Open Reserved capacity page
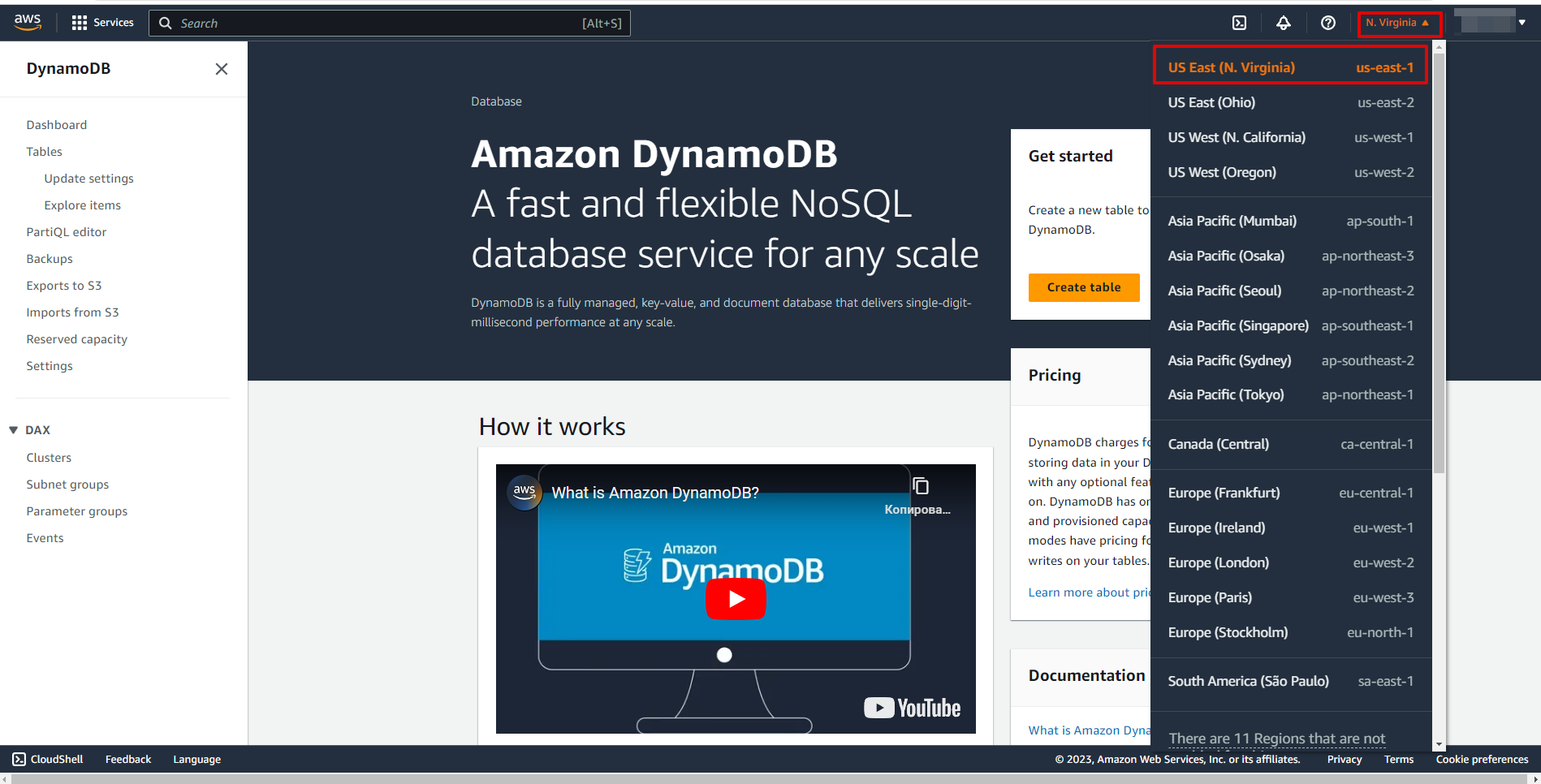 tap(77, 339)
